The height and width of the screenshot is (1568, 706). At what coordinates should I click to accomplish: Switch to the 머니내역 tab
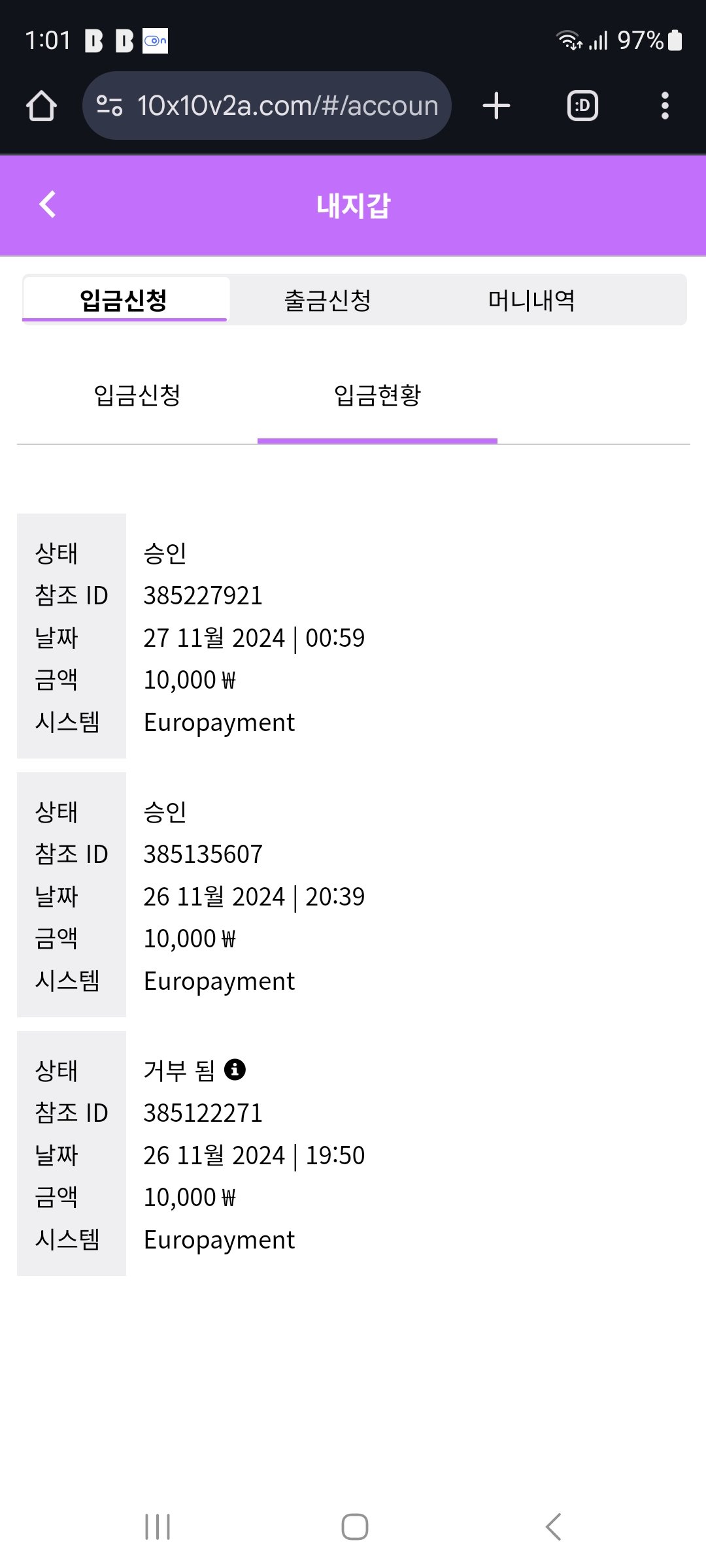click(x=531, y=301)
